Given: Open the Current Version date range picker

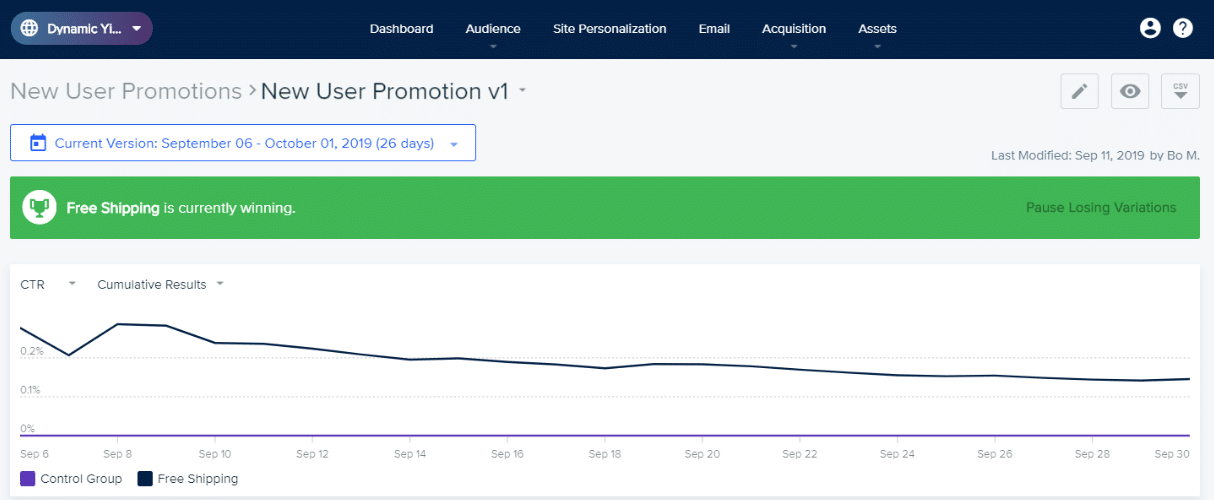Looking at the screenshot, I should 243,143.
